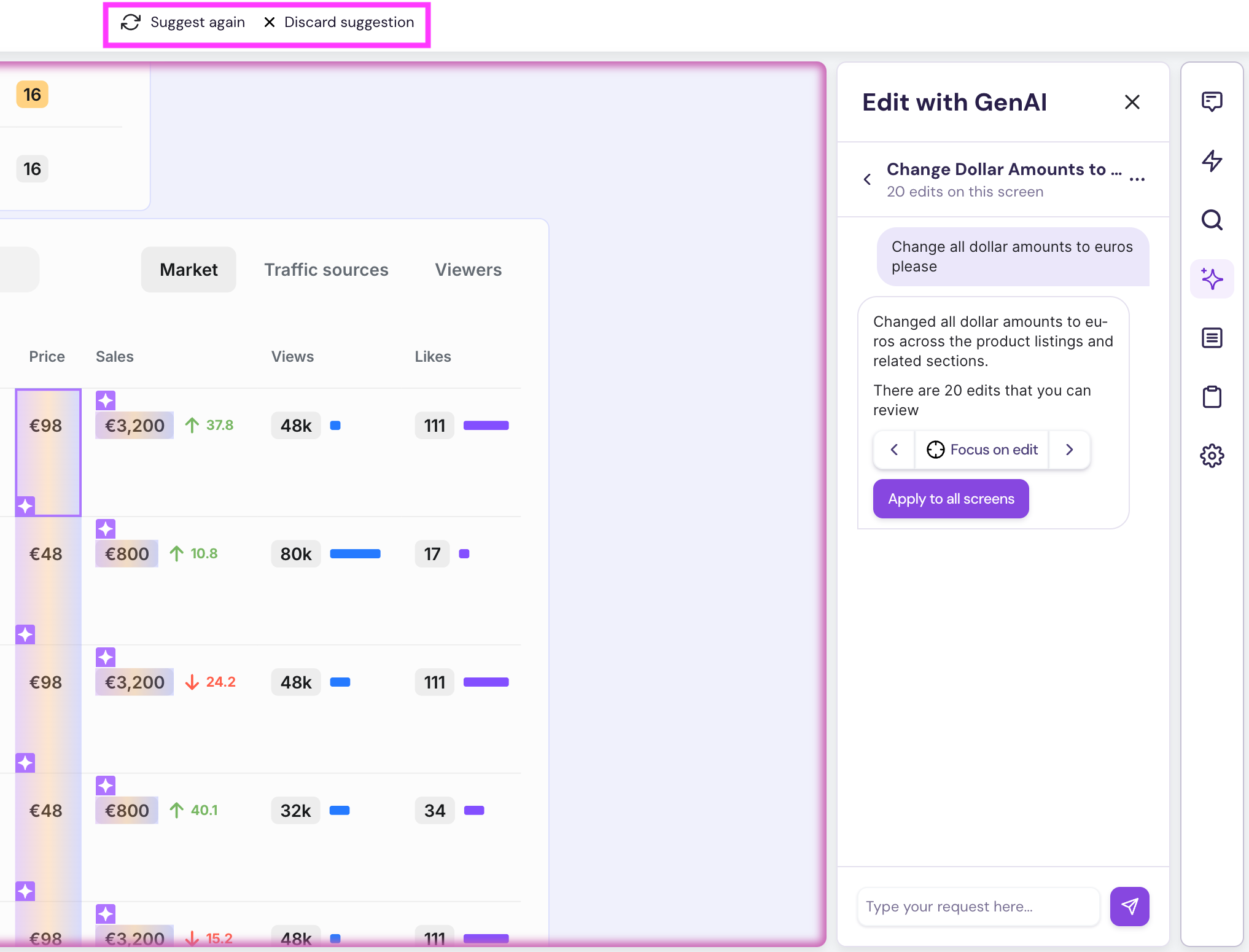1249x952 pixels.
Task: Select the €800 sales value with 10.8
Action: pyautogui.click(x=126, y=553)
